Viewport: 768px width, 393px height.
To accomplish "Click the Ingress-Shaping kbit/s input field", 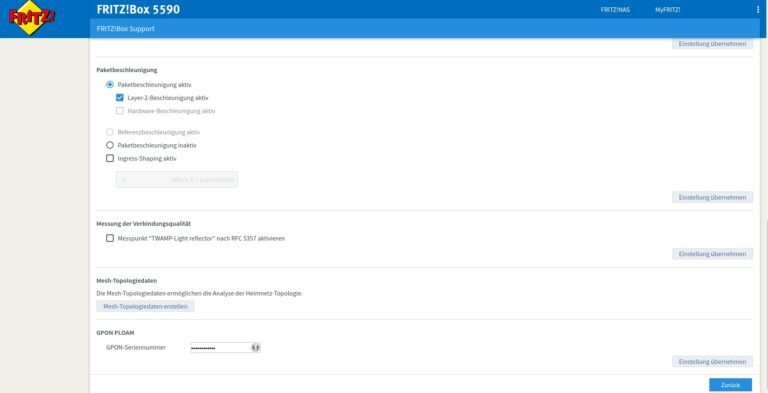I will (x=177, y=180).
